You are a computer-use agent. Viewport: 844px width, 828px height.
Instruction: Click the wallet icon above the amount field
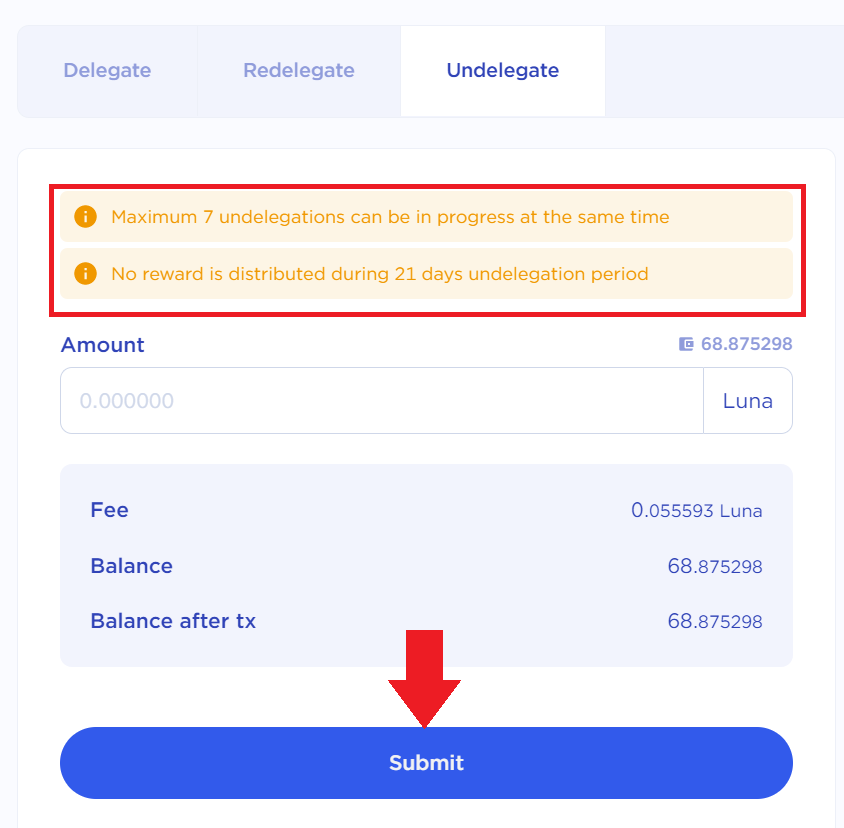point(686,344)
